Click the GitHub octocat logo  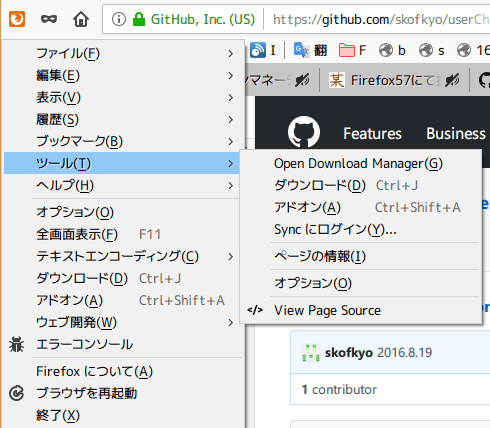(304, 132)
